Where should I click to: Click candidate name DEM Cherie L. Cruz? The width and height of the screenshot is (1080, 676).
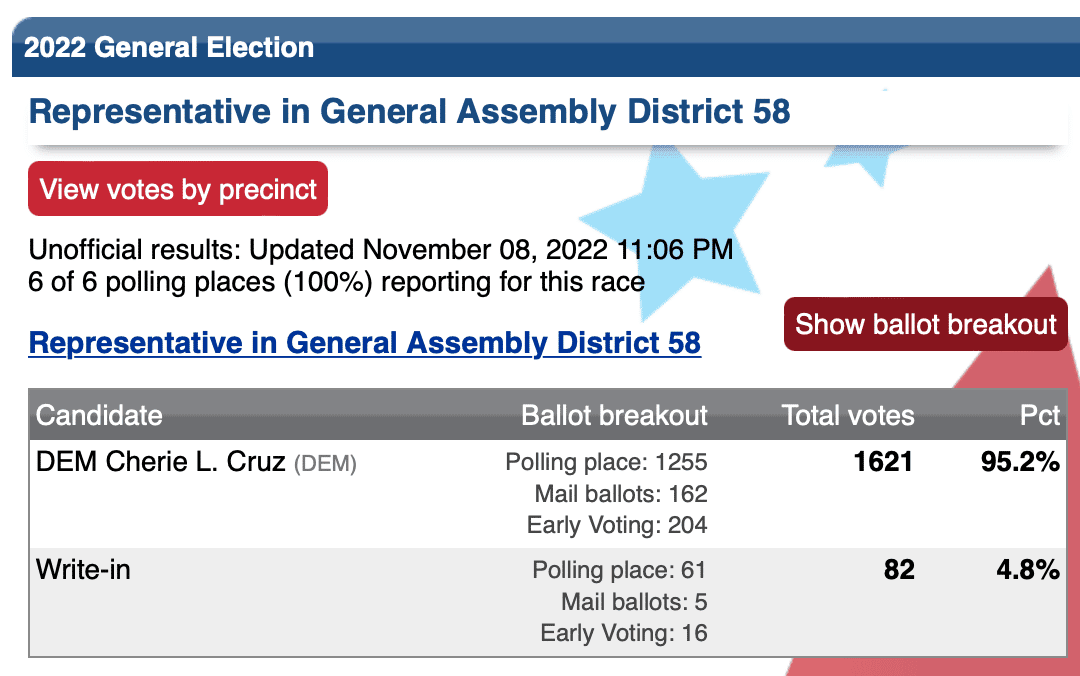click(160, 462)
